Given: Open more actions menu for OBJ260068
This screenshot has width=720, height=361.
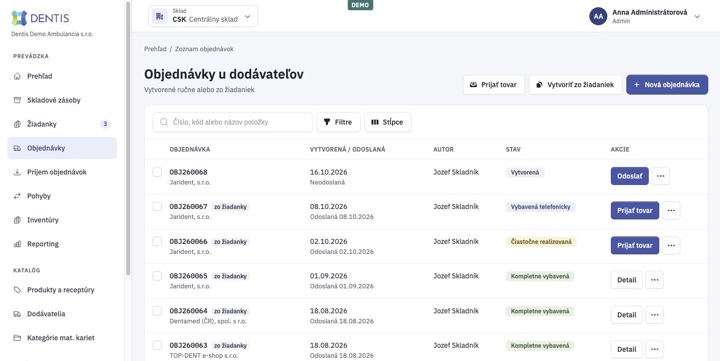Looking at the screenshot, I should 661,176.
